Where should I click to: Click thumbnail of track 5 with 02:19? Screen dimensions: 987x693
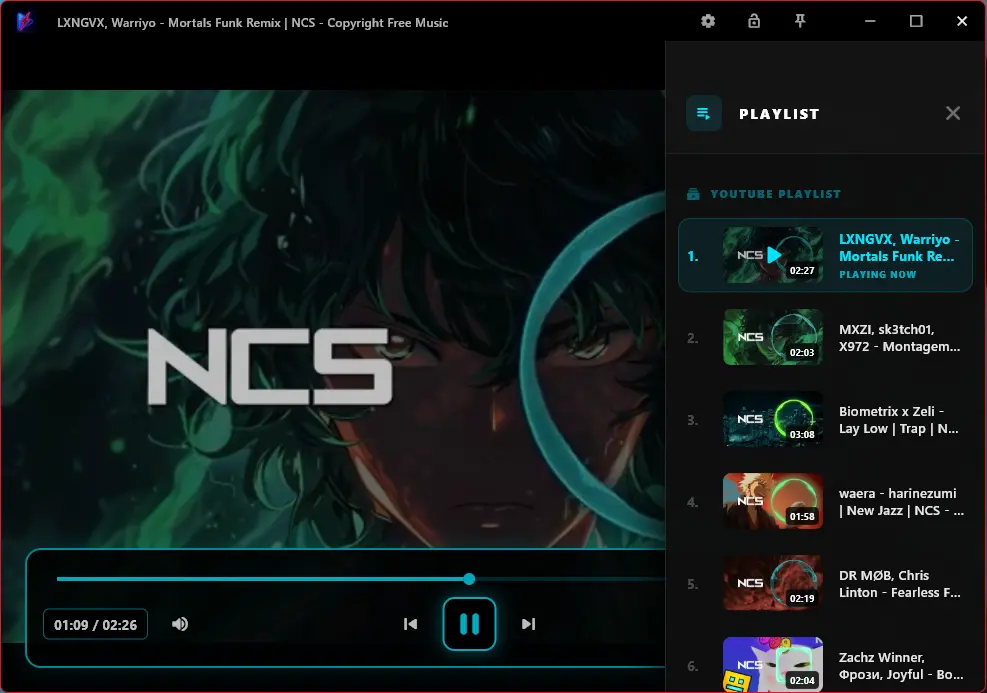[773, 583]
